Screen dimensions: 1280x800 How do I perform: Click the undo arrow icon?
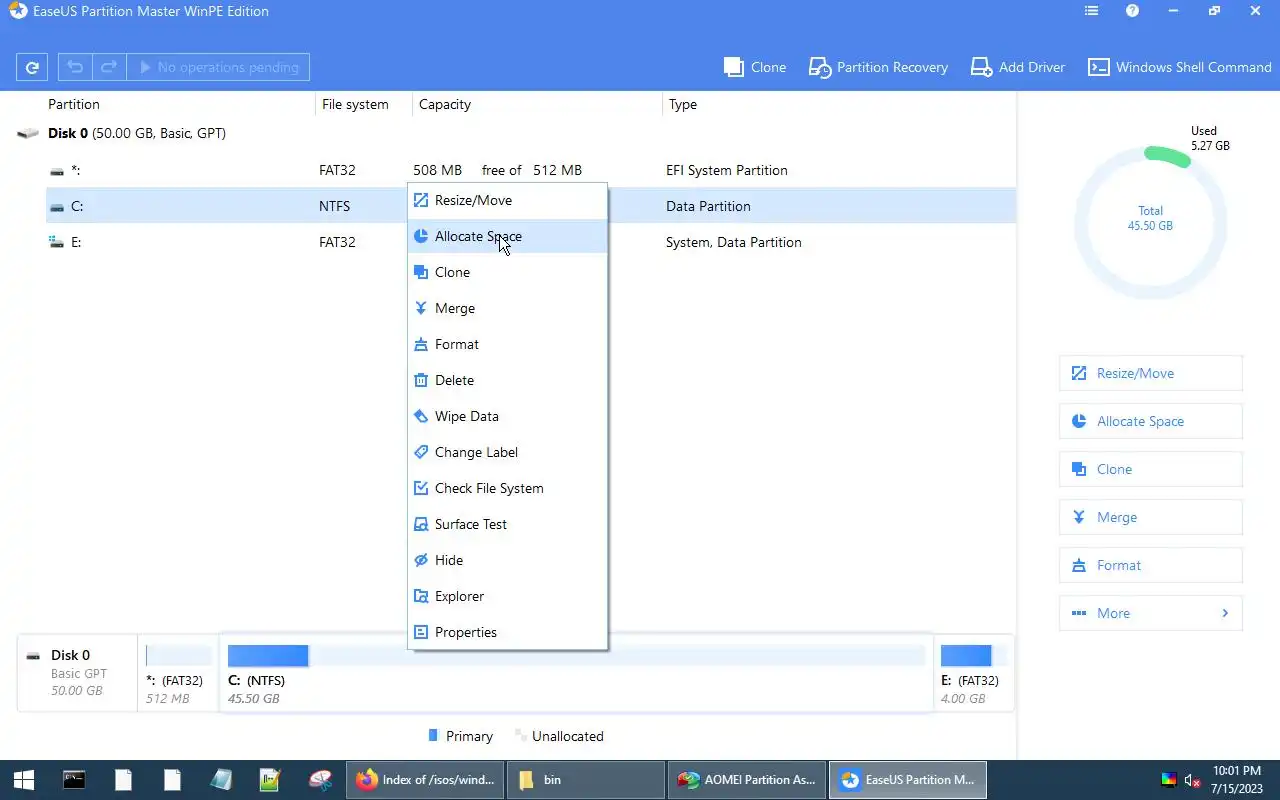74,67
